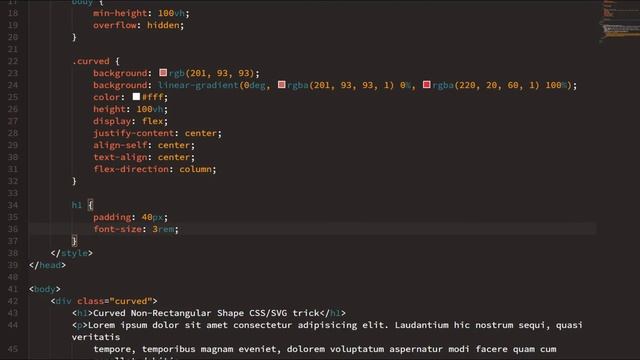This screenshot has width=640, height=360.
Task: Click 'flex' value on line 27
Action: (x=153, y=121)
